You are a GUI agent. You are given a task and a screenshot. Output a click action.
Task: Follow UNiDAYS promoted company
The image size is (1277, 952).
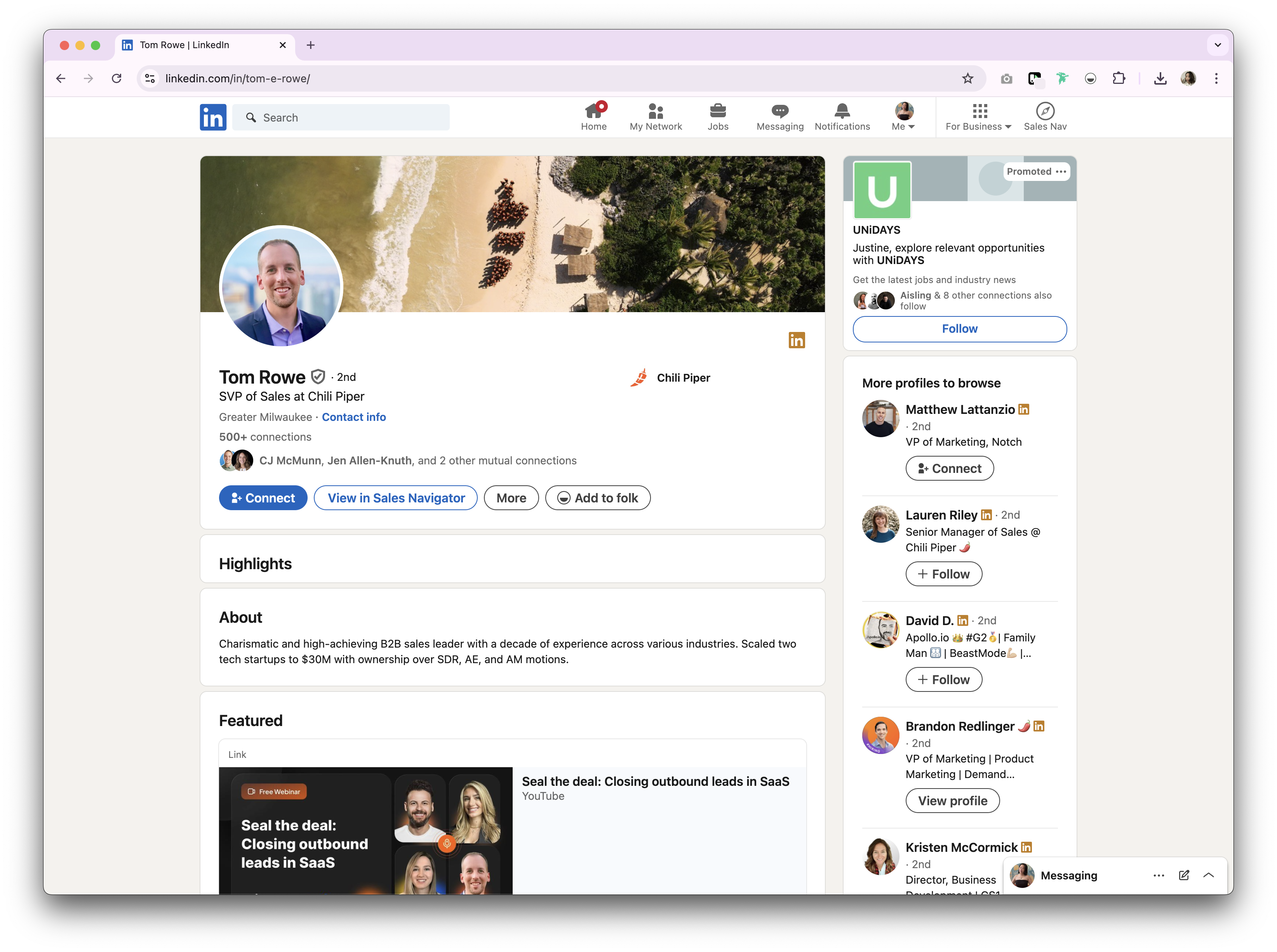959,328
